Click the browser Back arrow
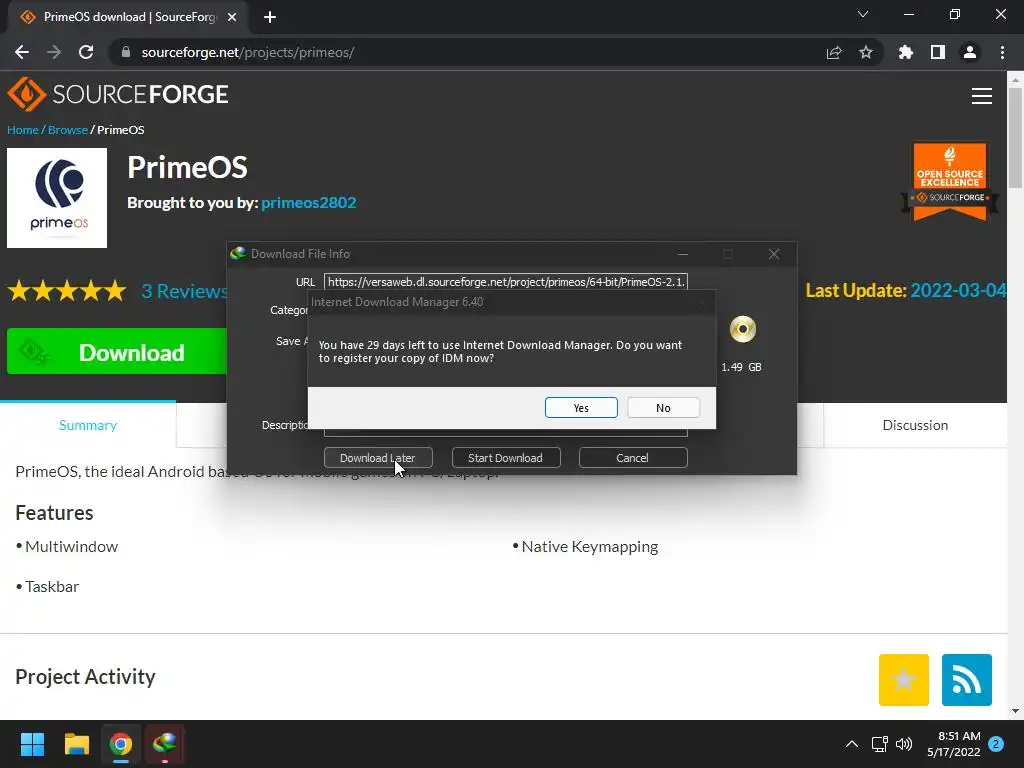This screenshot has width=1024, height=768. click(22, 52)
